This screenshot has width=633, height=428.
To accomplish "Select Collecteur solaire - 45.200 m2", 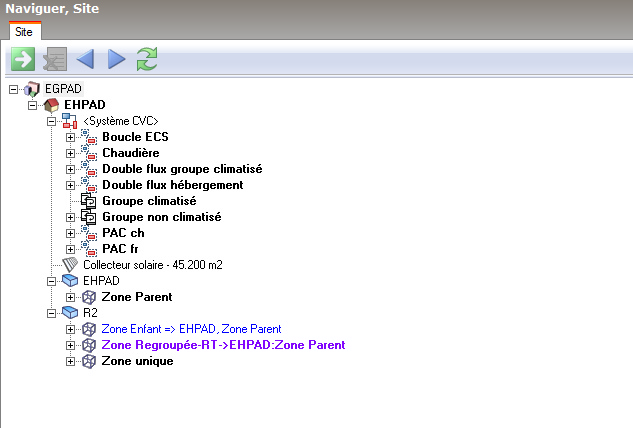I will [x=152, y=265].
